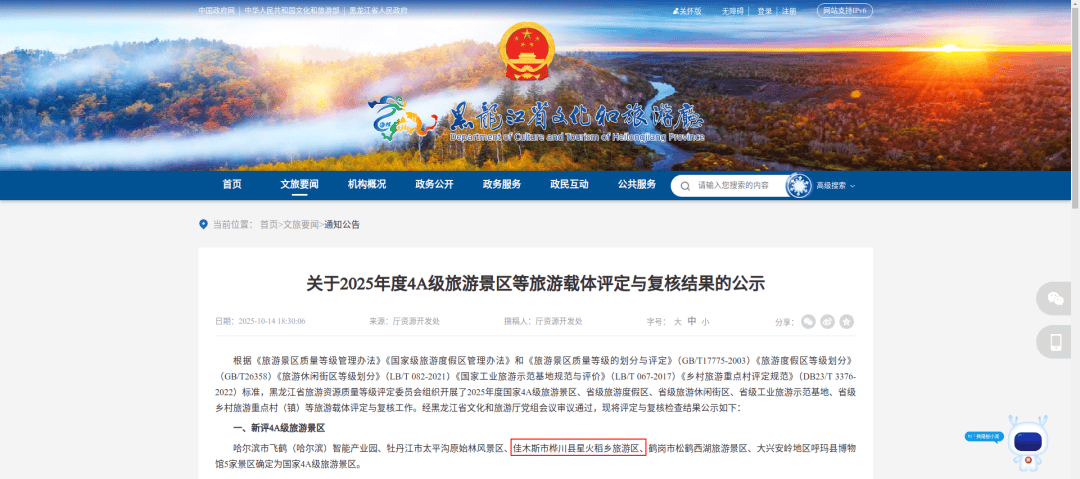Click the national emblem logo

(x=526, y=51)
